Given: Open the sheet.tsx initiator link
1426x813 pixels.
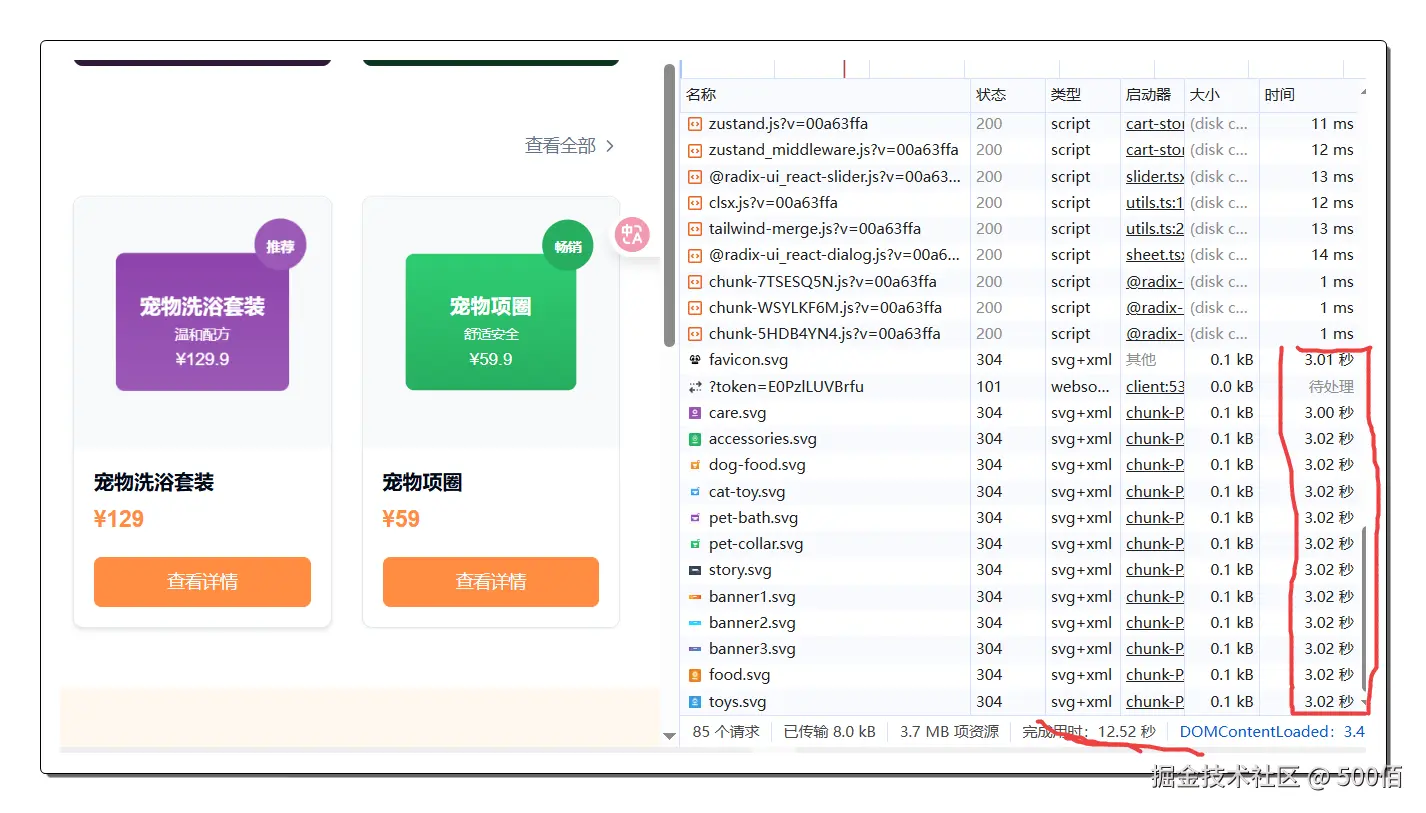Looking at the screenshot, I should (x=1155, y=255).
